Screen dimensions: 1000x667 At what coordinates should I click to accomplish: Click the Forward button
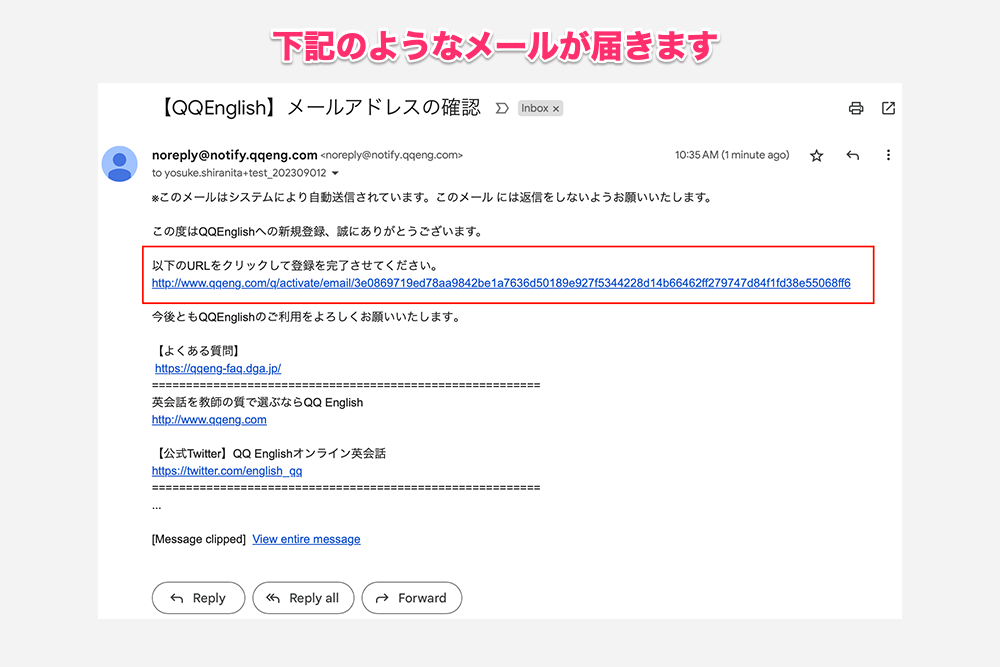(411, 598)
